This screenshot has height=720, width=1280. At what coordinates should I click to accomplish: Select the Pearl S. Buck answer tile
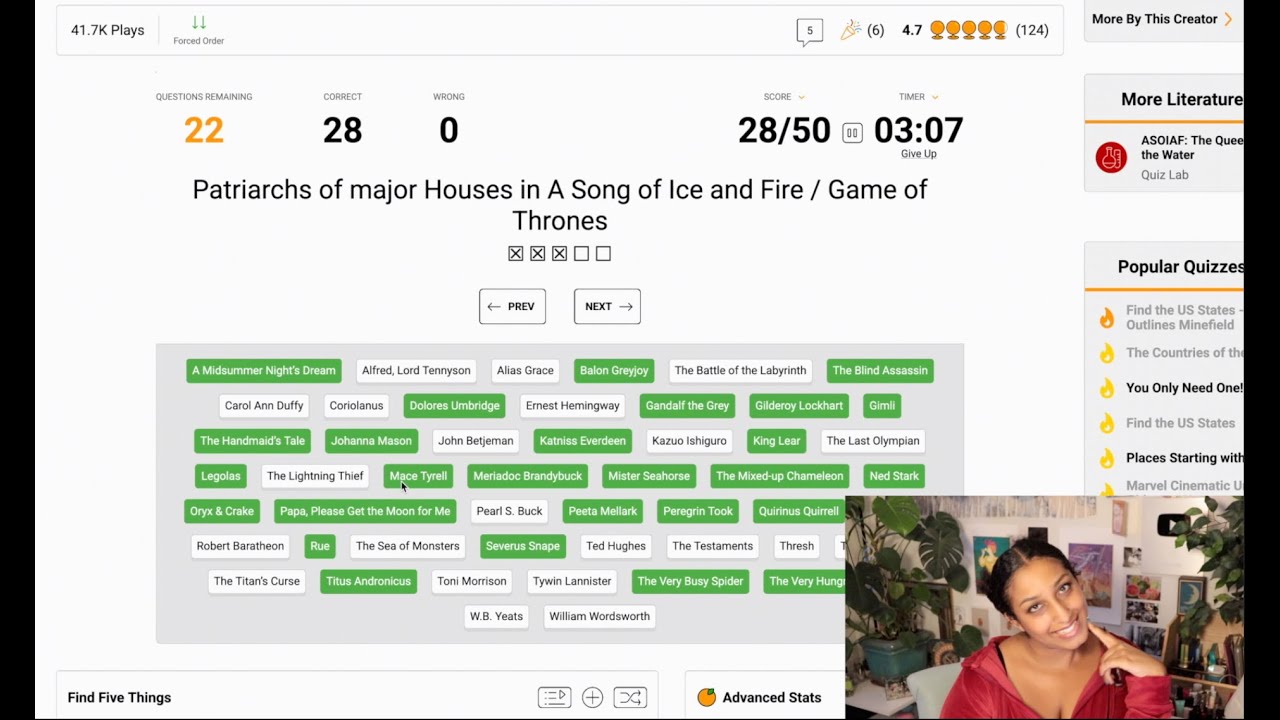tap(509, 511)
